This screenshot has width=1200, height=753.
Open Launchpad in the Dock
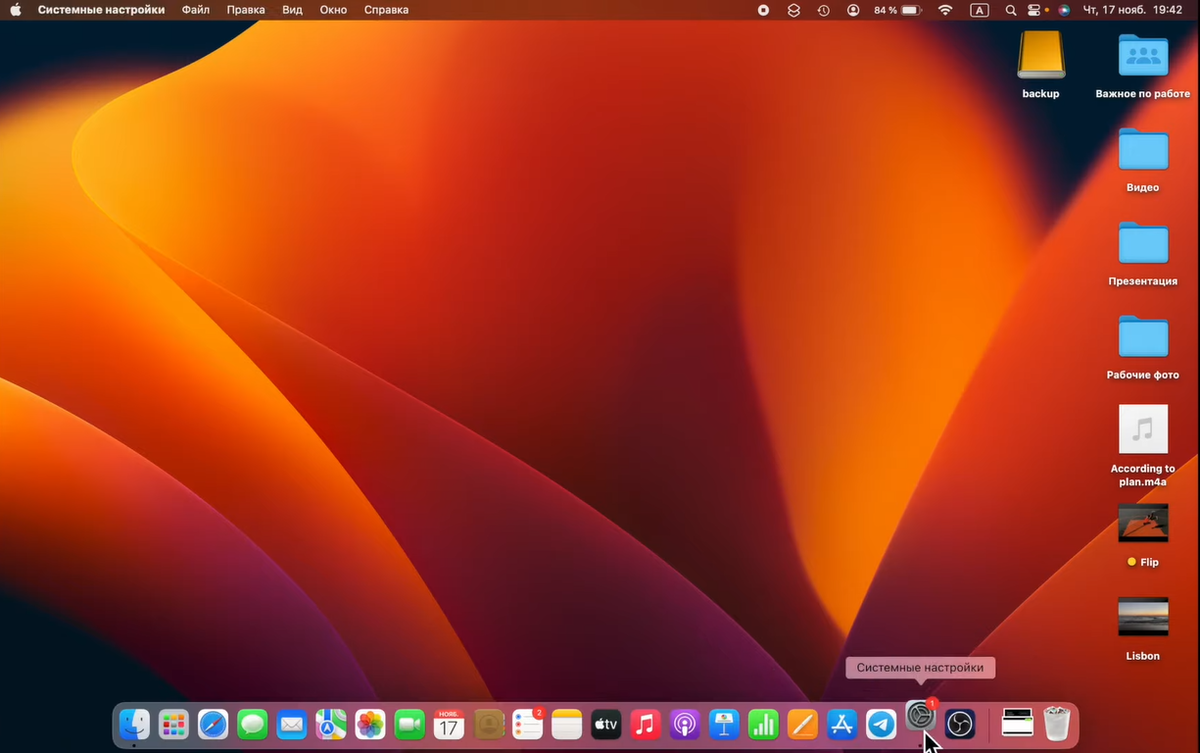[x=174, y=724]
